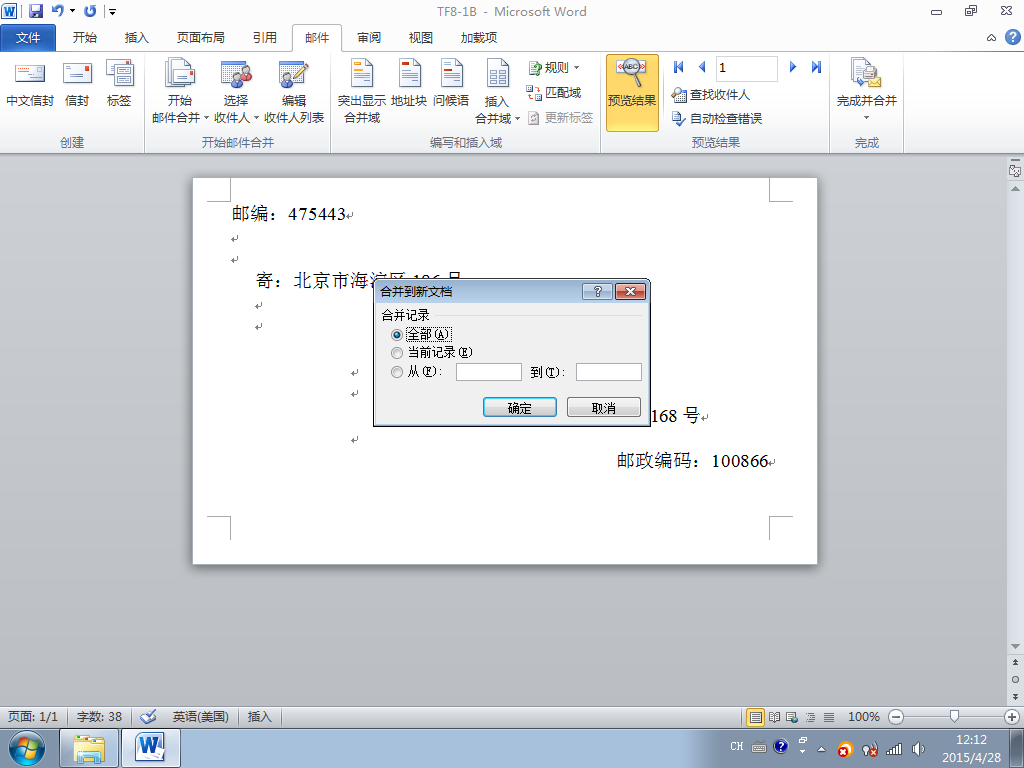This screenshot has width=1024, height=768.
Task: Switch to the 页面布局 tab
Action: (x=200, y=38)
